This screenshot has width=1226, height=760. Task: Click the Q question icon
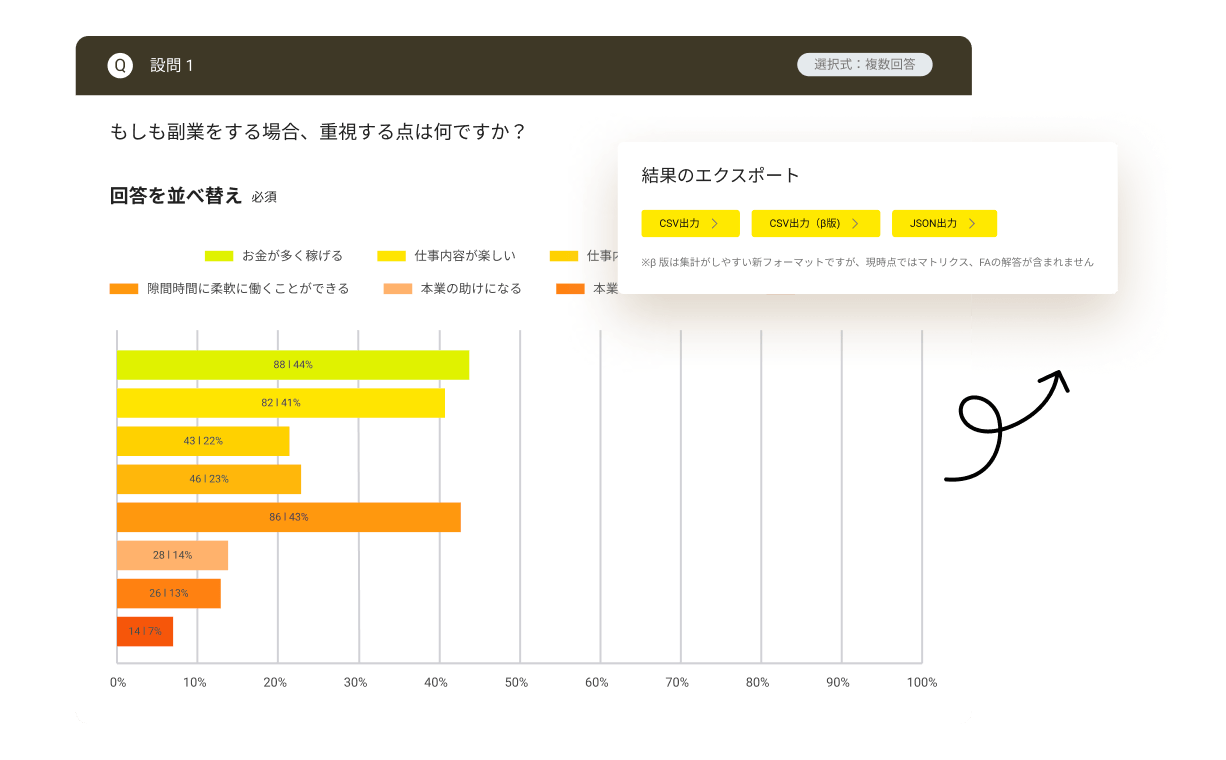(120, 65)
